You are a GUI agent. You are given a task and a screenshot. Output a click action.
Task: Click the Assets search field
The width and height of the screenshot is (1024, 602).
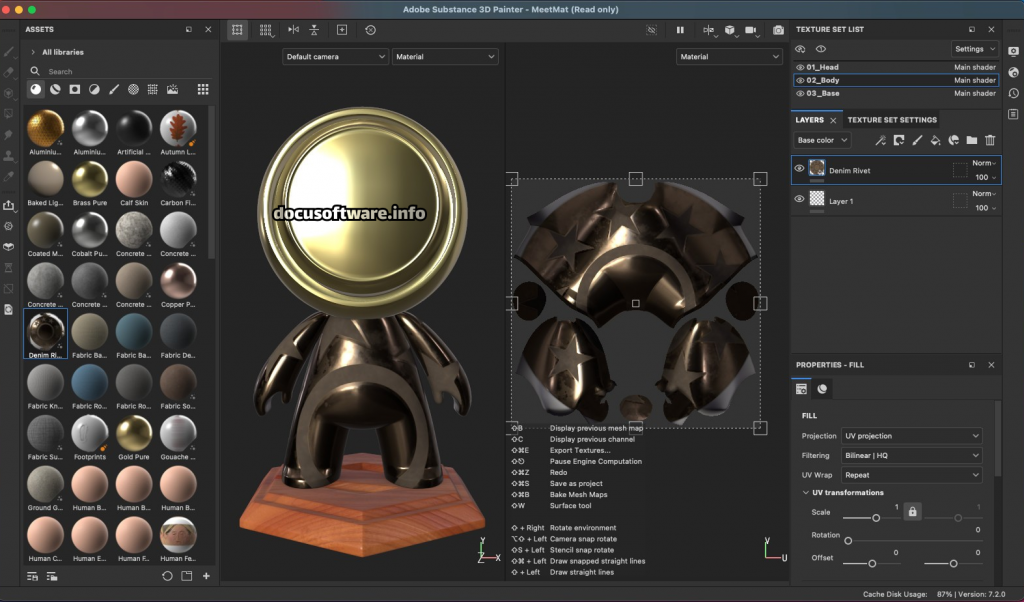(118, 71)
